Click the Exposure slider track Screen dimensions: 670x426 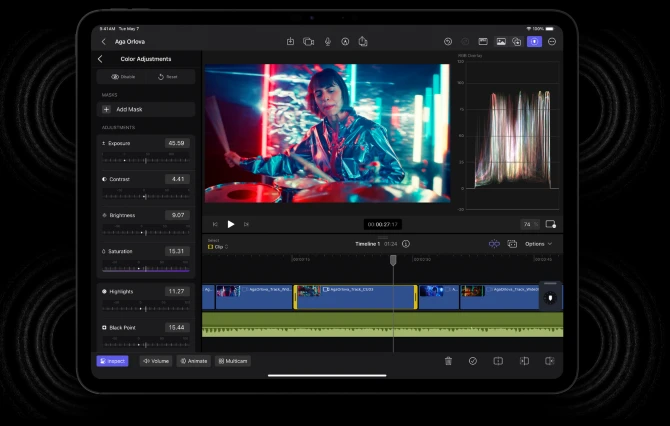146,160
